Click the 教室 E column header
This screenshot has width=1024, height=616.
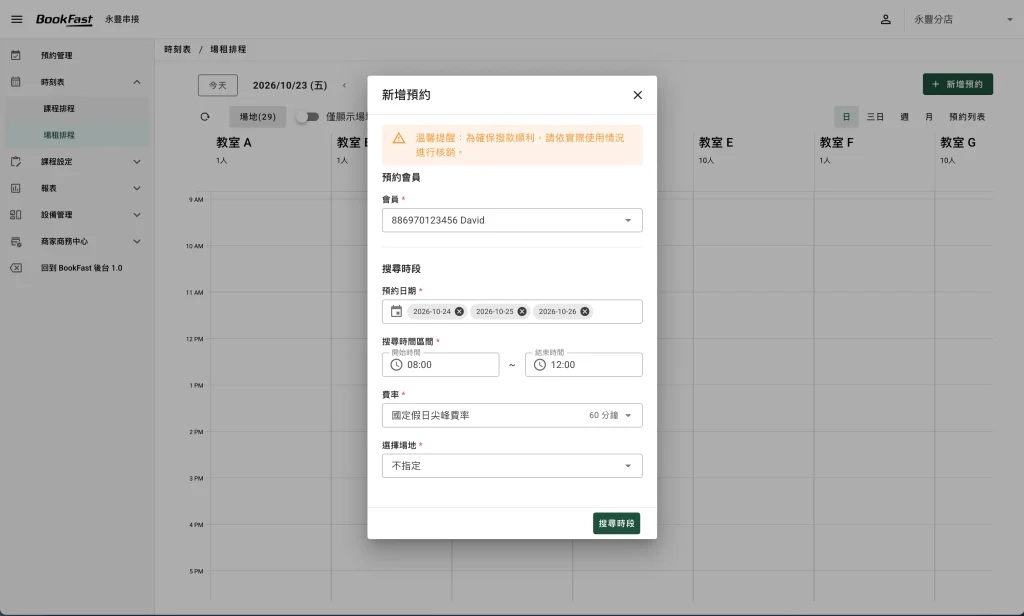tap(716, 142)
